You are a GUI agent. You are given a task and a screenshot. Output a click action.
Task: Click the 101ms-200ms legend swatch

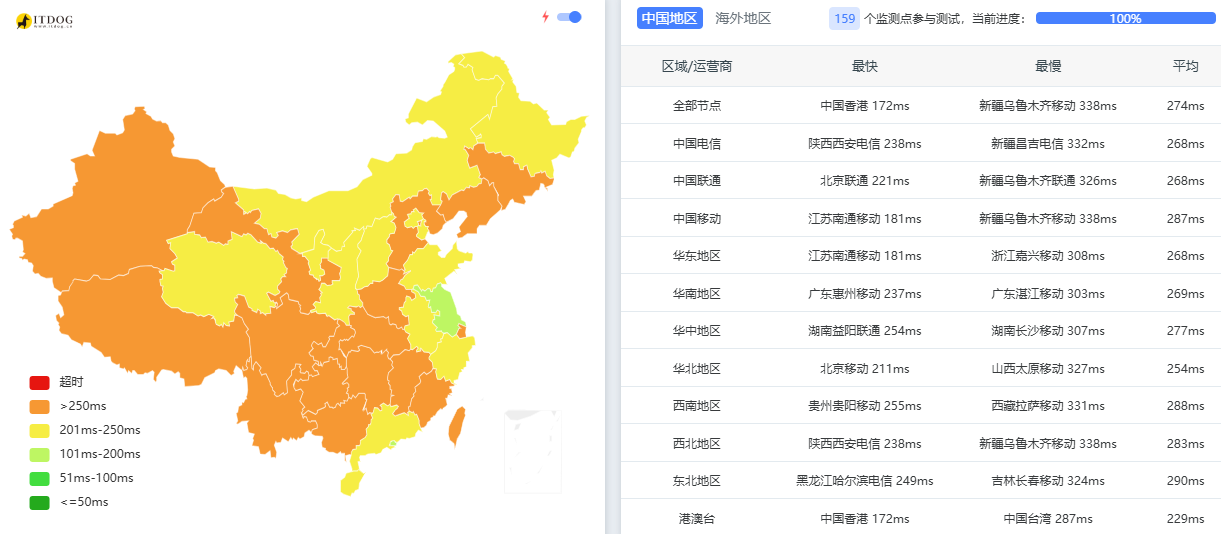(40, 454)
